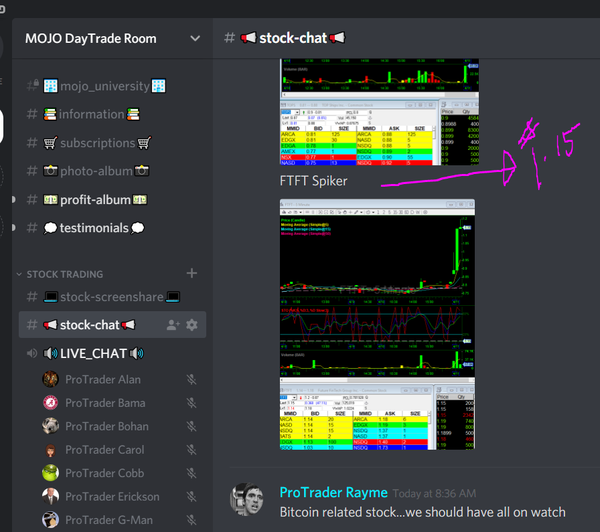600x532 pixels.
Task: Click muted microphone icon beside ProTrader Alan
Action: tap(191, 380)
